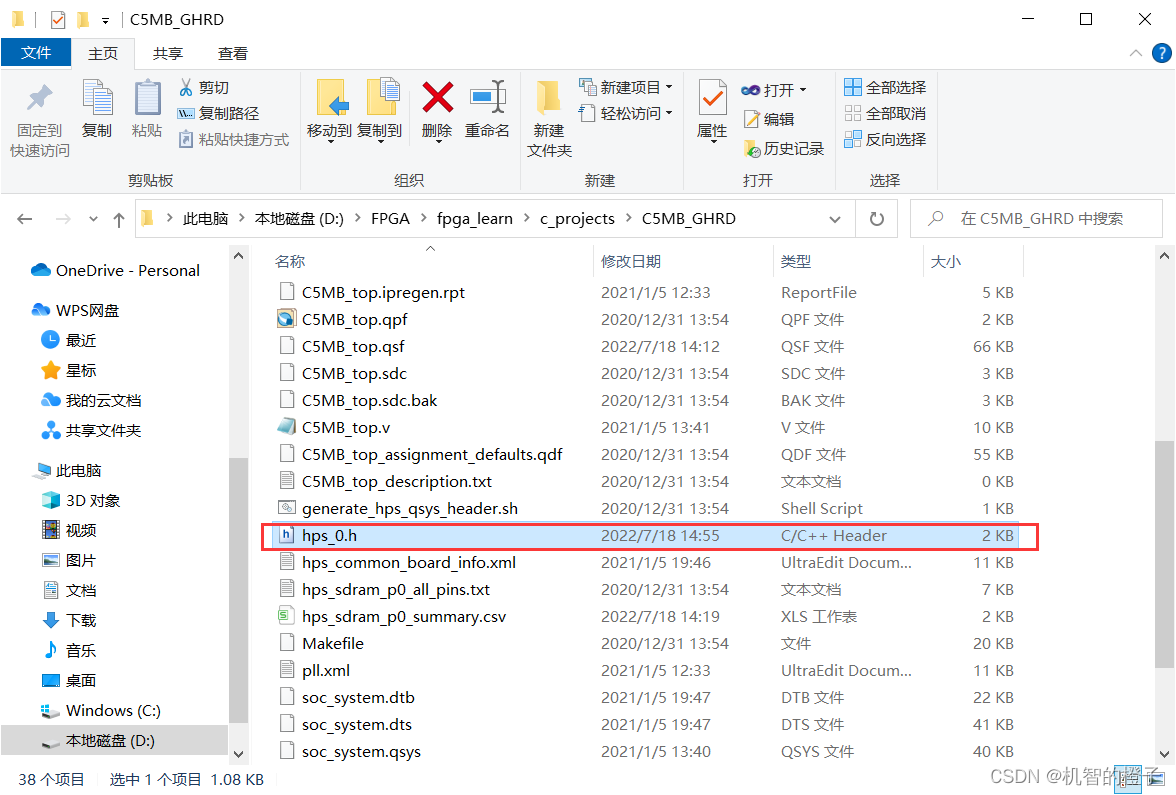Open OneDrive - Personal in sidebar
The image size is (1176, 795).
tap(116, 271)
